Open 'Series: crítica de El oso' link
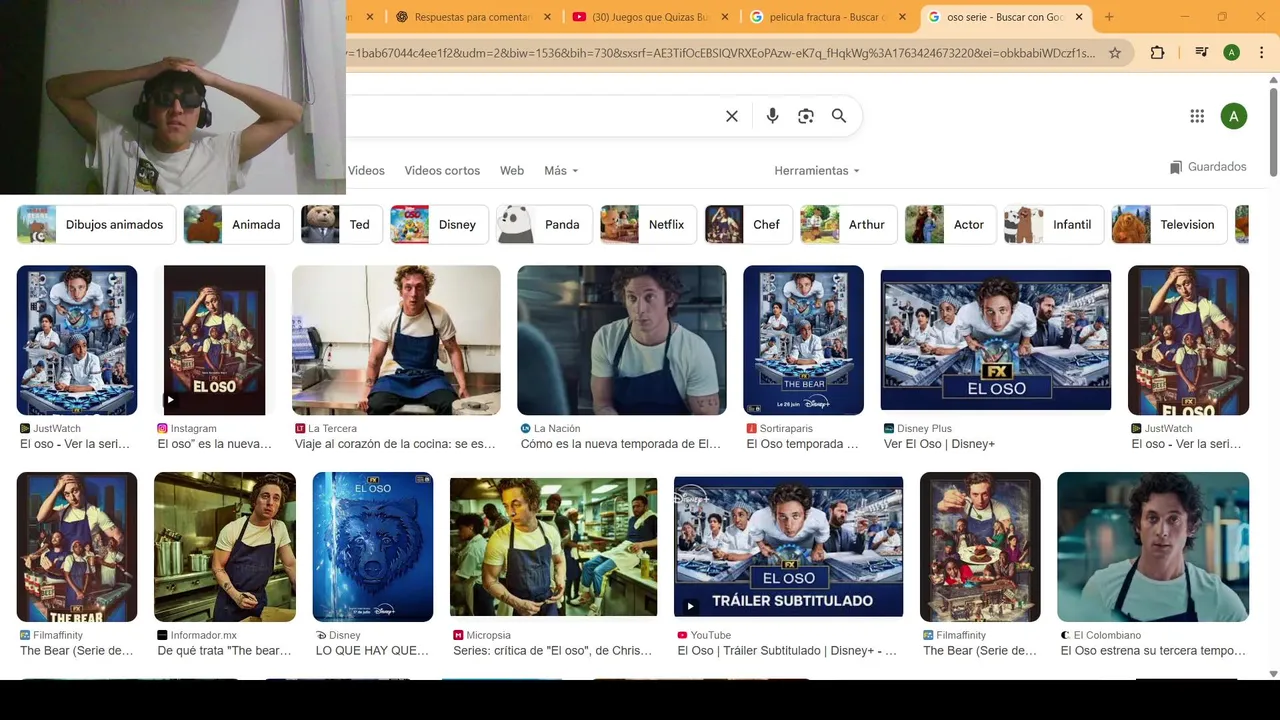This screenshot has height=720, width=1280. 552,651
